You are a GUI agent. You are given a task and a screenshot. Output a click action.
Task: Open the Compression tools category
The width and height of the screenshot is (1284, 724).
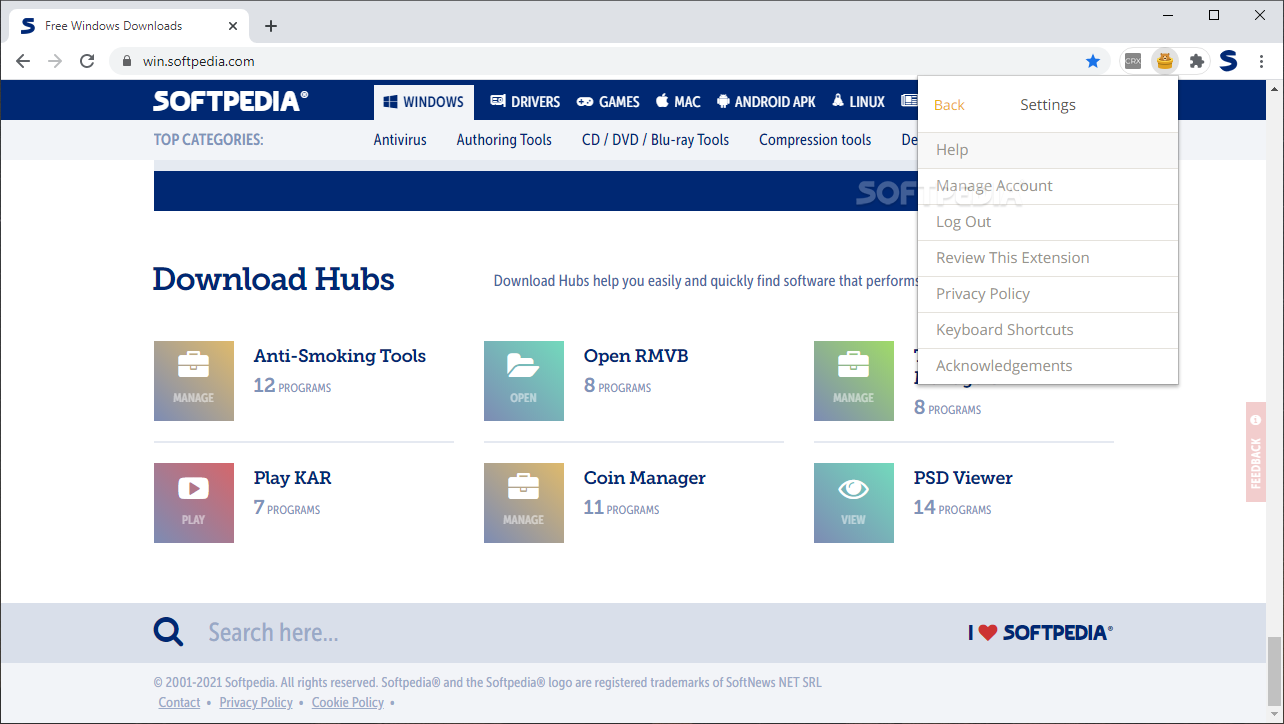point(815,140)
